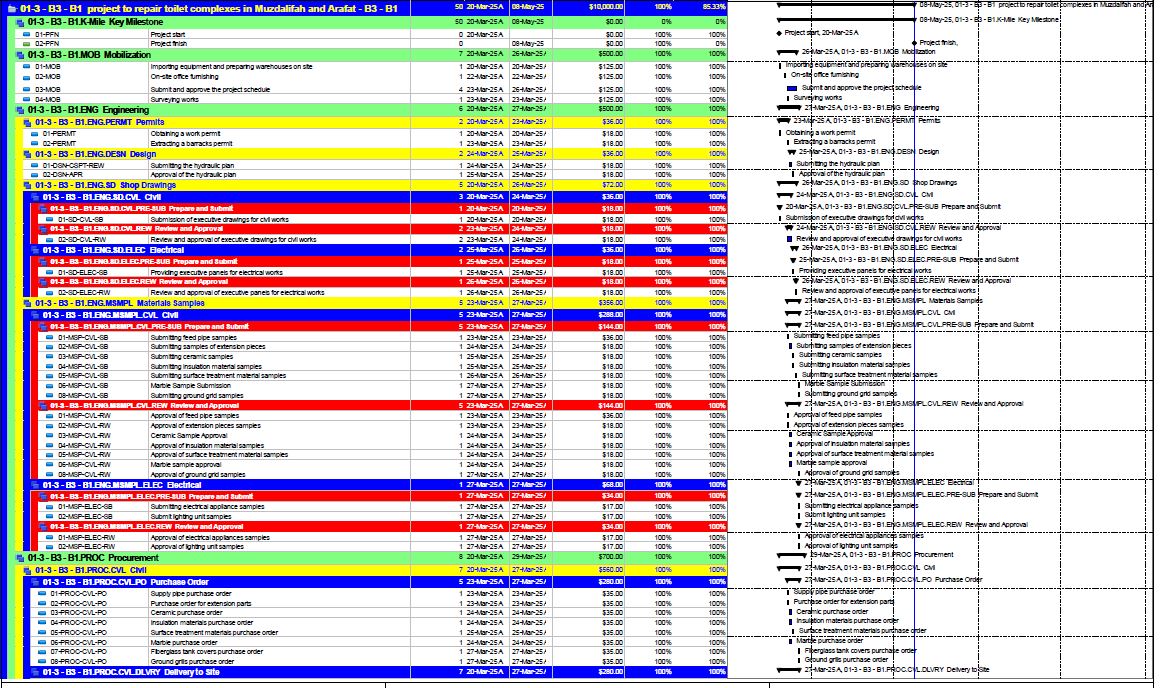Click the blue 'Submit and approve the project schedule' bar

click(x=792, y=88)
